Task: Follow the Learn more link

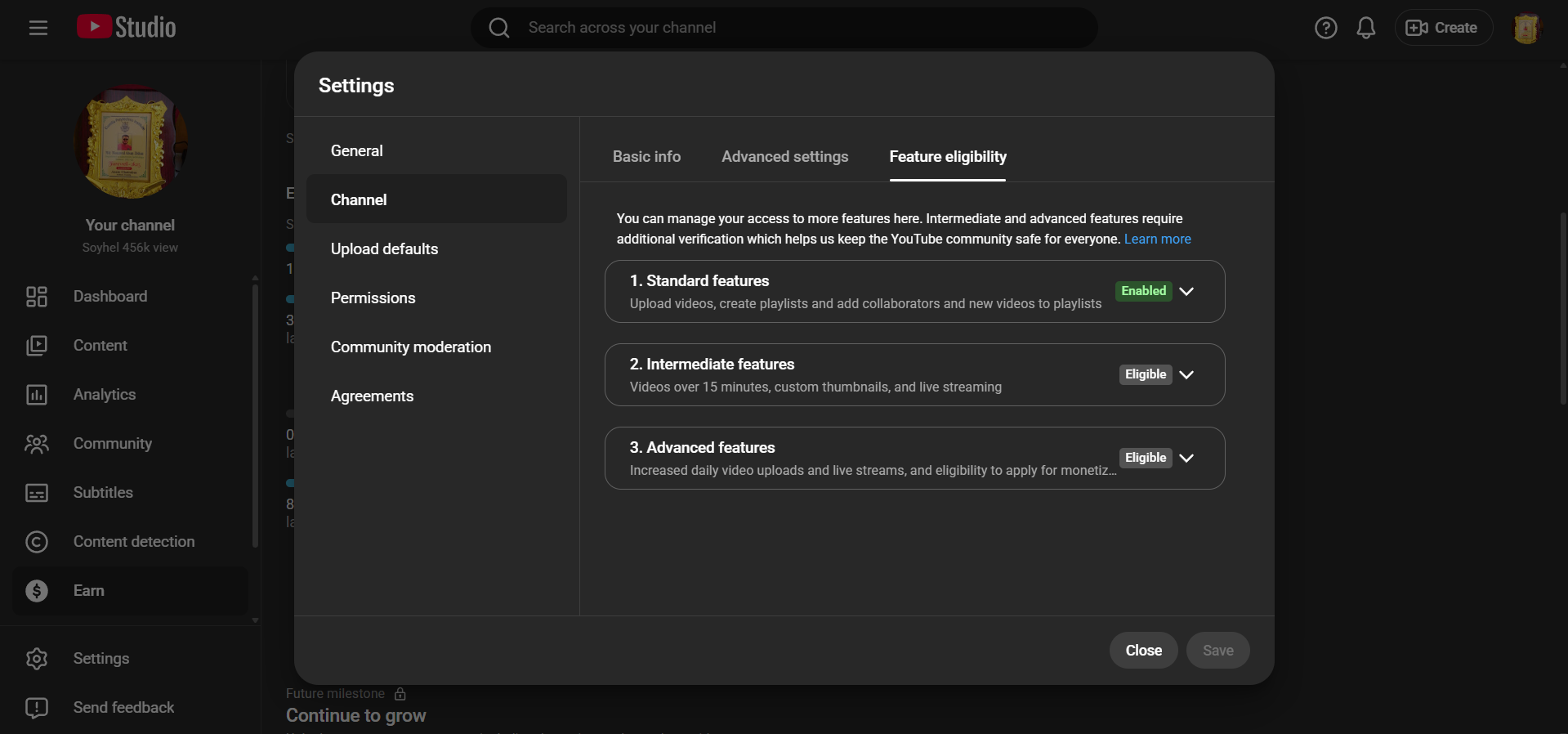Action: pyautogui.click(x=1157, y=239)
